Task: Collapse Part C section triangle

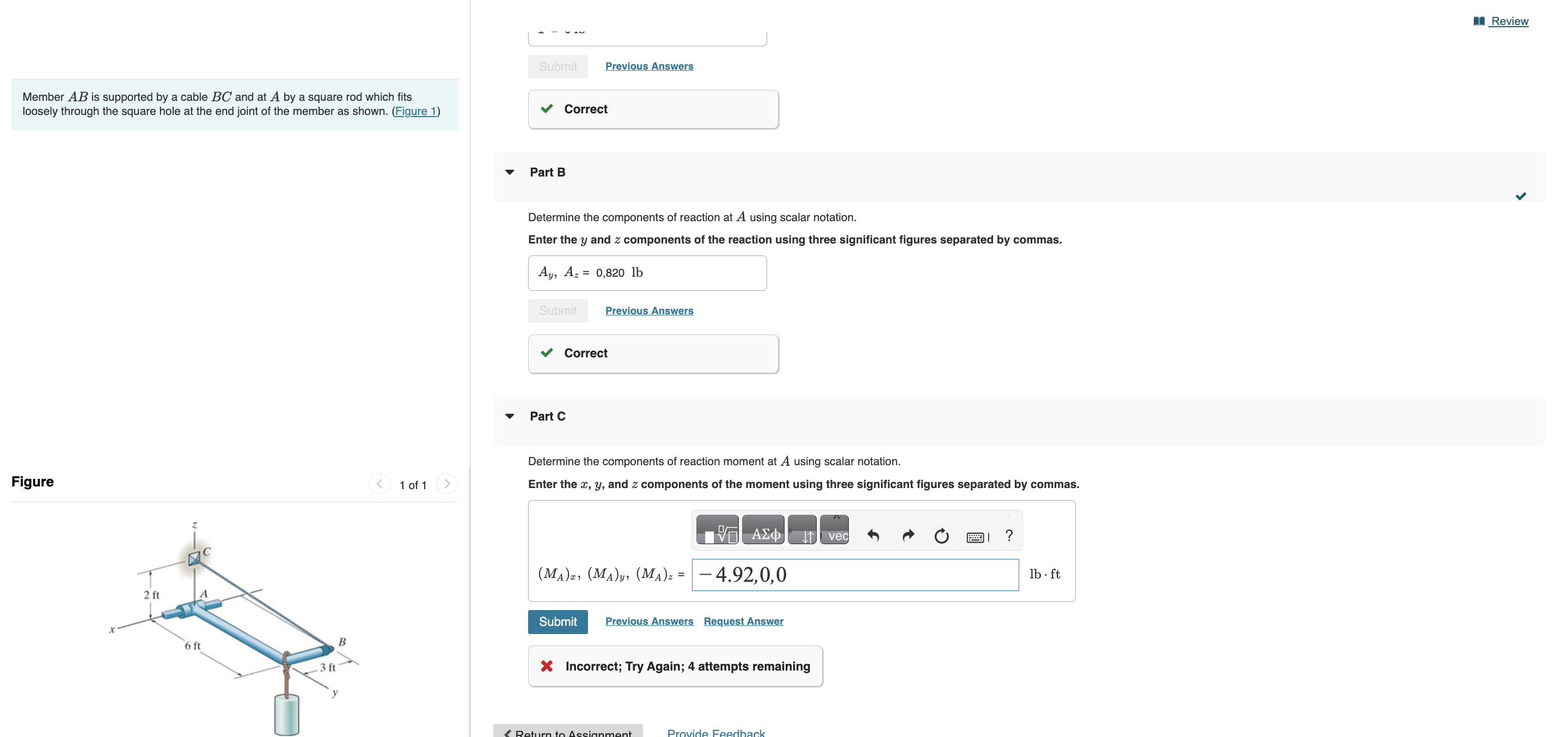Action: pyautogui.click(x=510, y=417)
